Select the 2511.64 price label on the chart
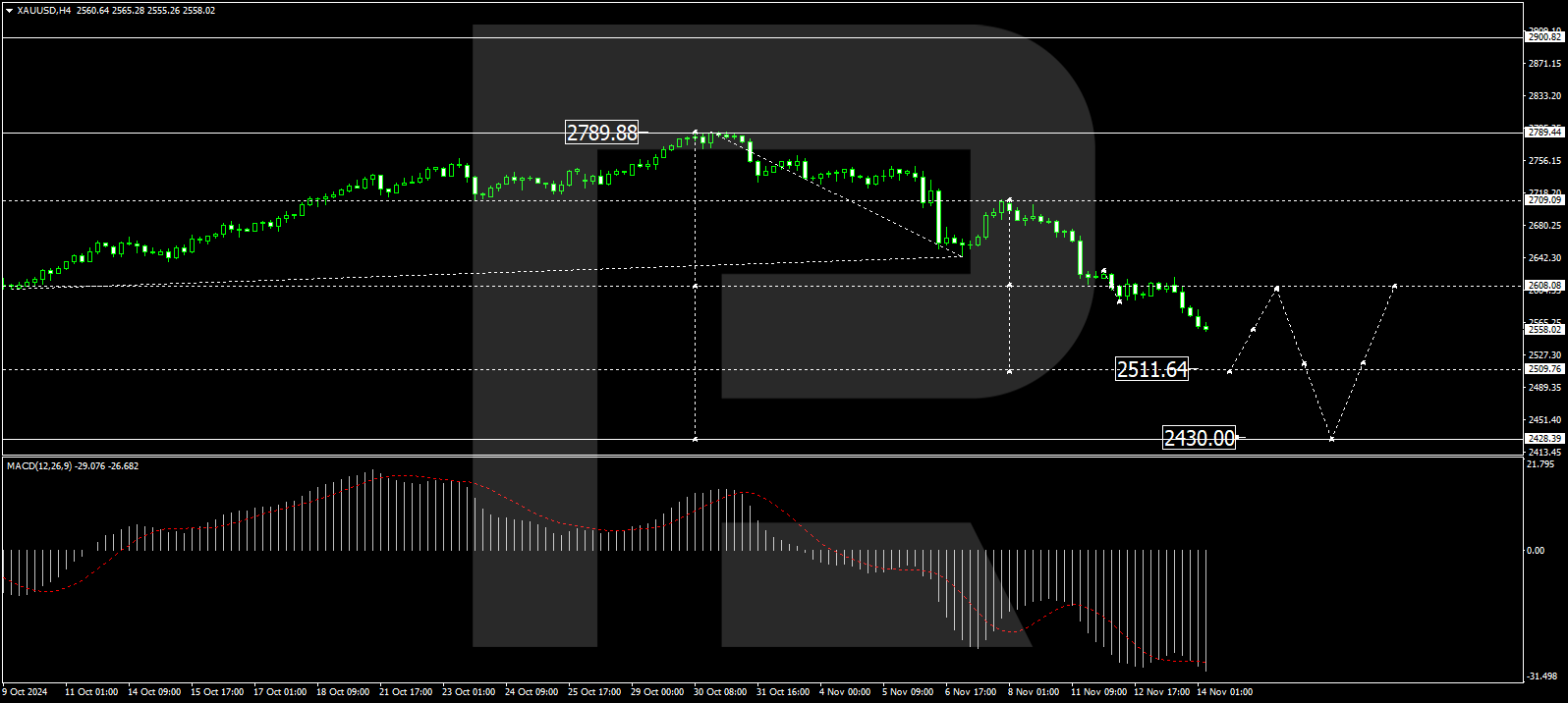 tap(1152, 369)
